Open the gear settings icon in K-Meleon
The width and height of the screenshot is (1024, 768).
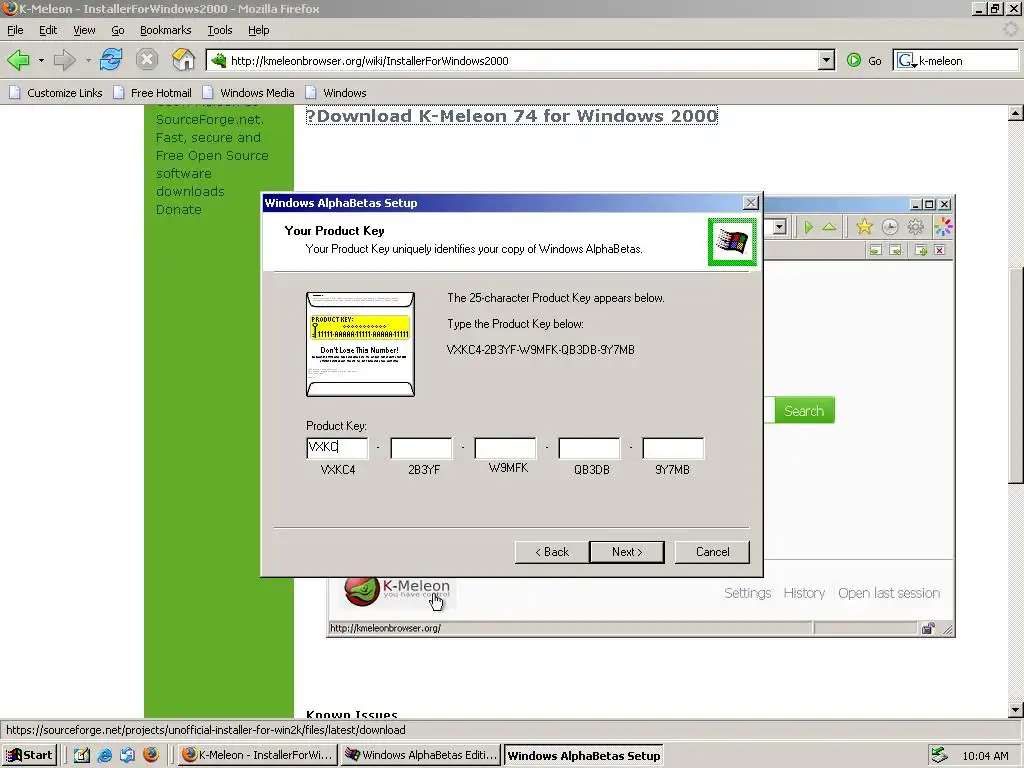point(916,227)
